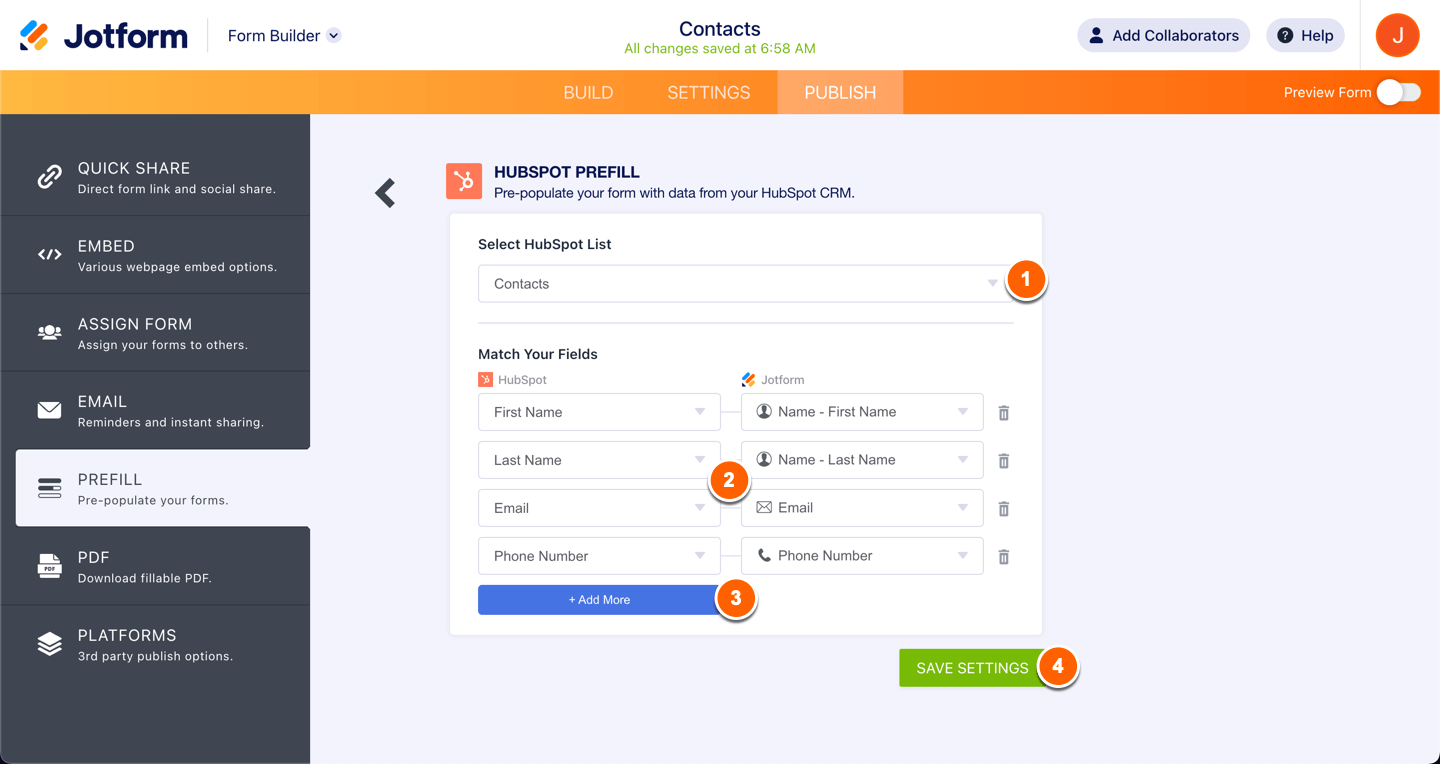Click the HubSpot Prefill logo icon

pos(464,181)
